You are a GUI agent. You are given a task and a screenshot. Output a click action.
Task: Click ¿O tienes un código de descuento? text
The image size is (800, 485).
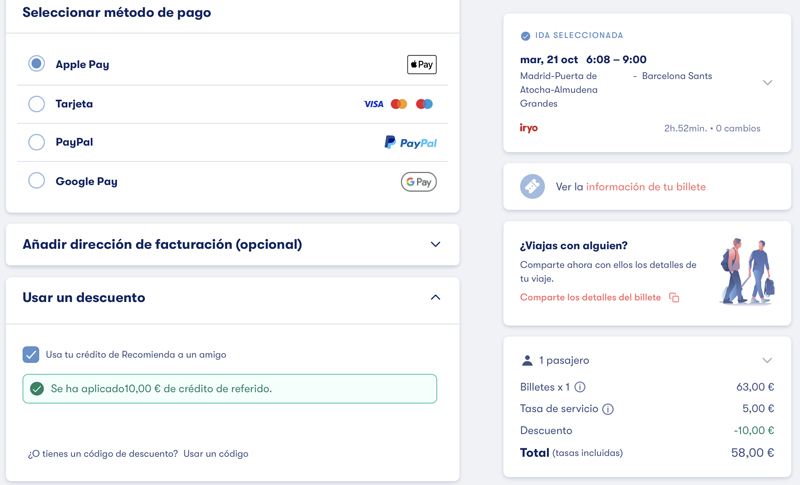click(103, 453)
